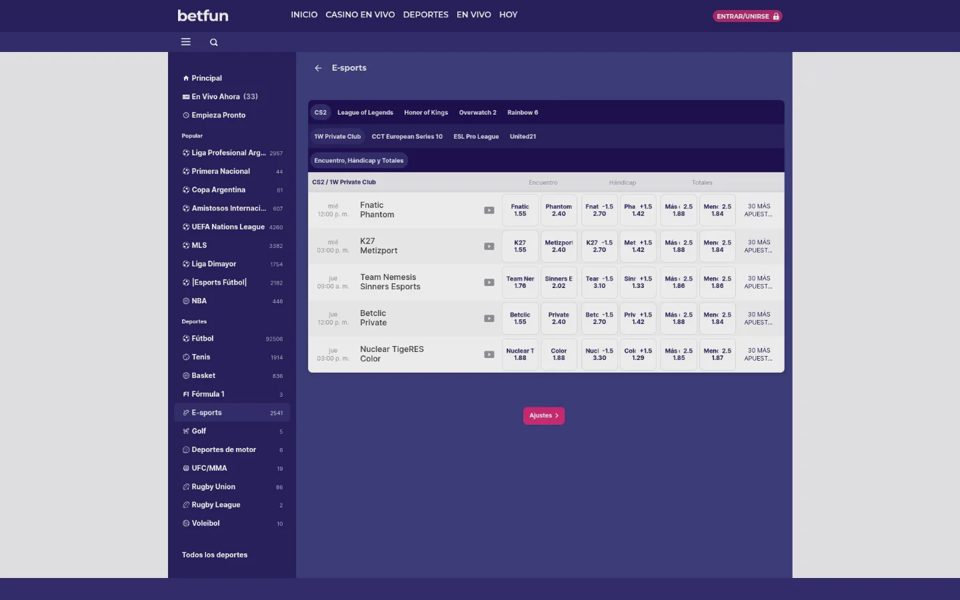Viewport: 960px width, 600px height.
Task: Bet on Sinners Esports at 2.02
Action: click(x=558, y=283)
